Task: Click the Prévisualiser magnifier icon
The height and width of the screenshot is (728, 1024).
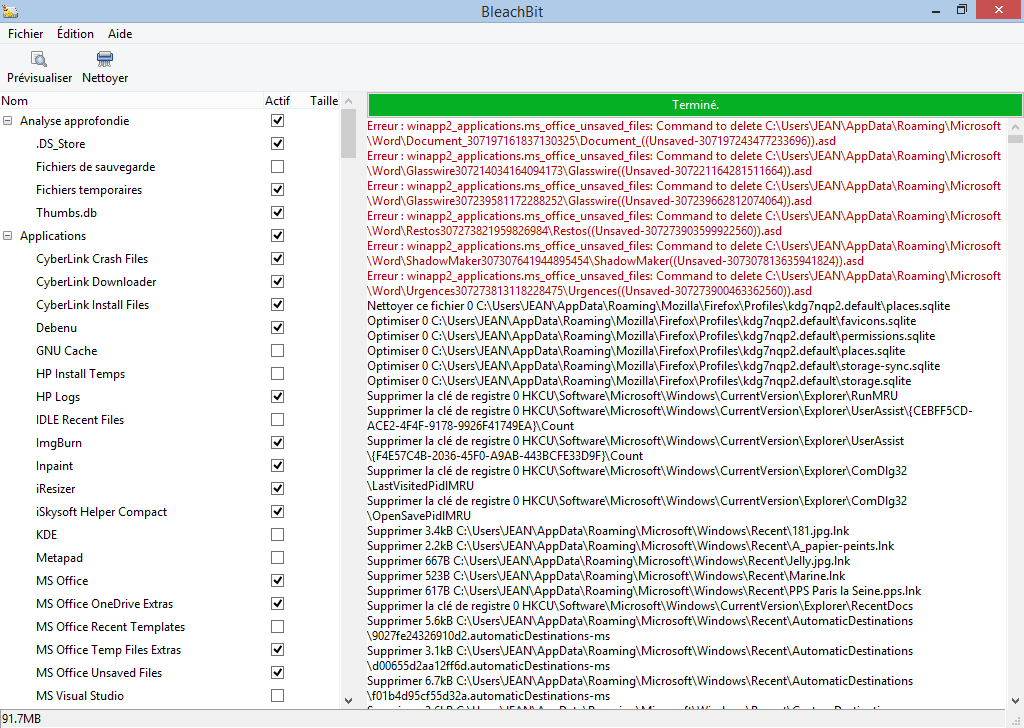Action: (38, 60)
